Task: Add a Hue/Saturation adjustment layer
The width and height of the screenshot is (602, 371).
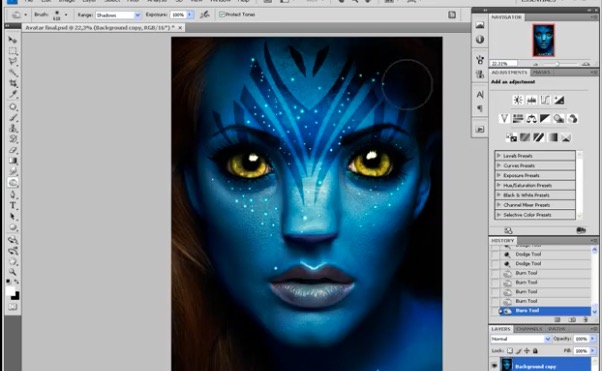Action: click(x=518, y=119)
